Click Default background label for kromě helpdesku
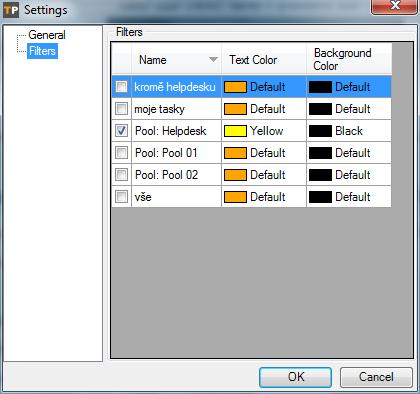This screenshot has width=420, height=394. tap(353, 87)
